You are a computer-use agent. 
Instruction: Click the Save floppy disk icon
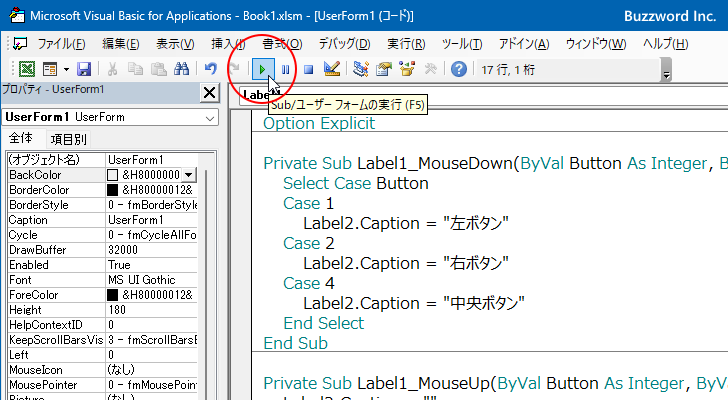coord(84,69)
